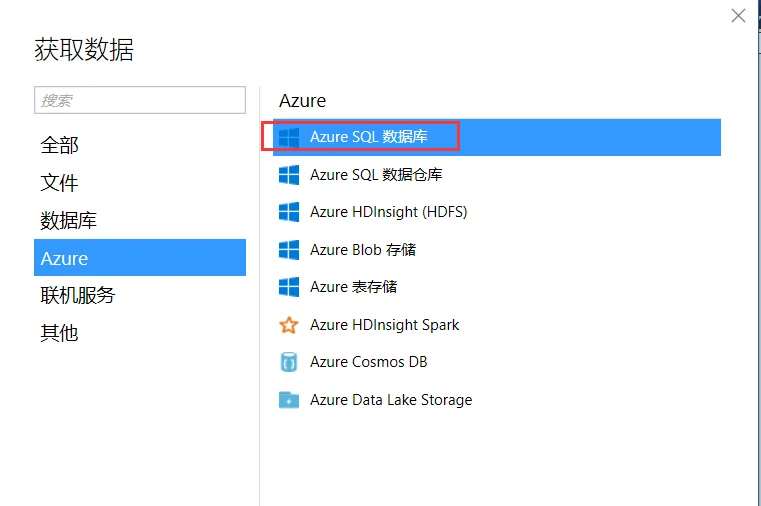Click the Azure Cosmos DB database icon

coord(289,362)
